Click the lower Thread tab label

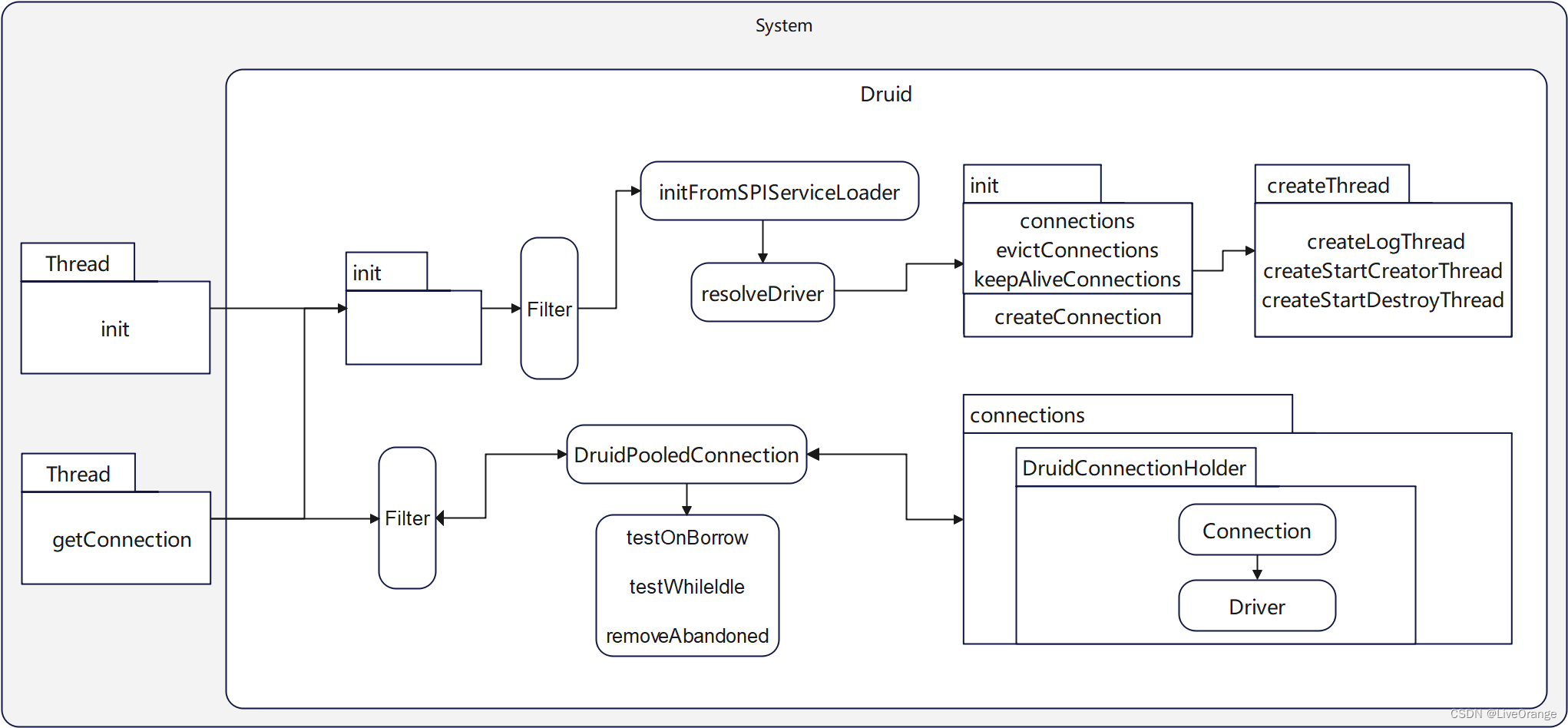click(78, 474)
